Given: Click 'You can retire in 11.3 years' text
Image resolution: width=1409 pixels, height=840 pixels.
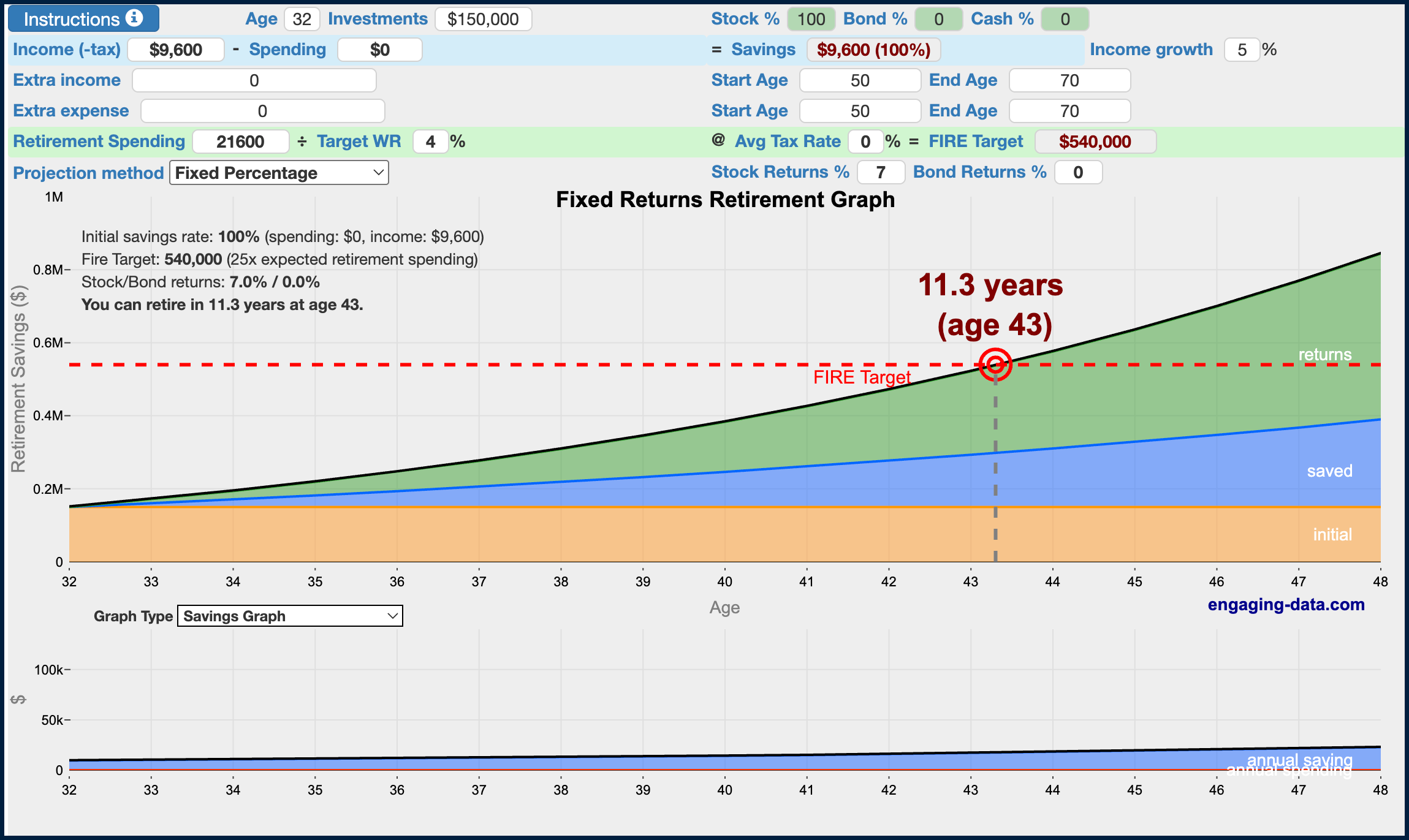Looking at the screenshot, I should 222,305.
